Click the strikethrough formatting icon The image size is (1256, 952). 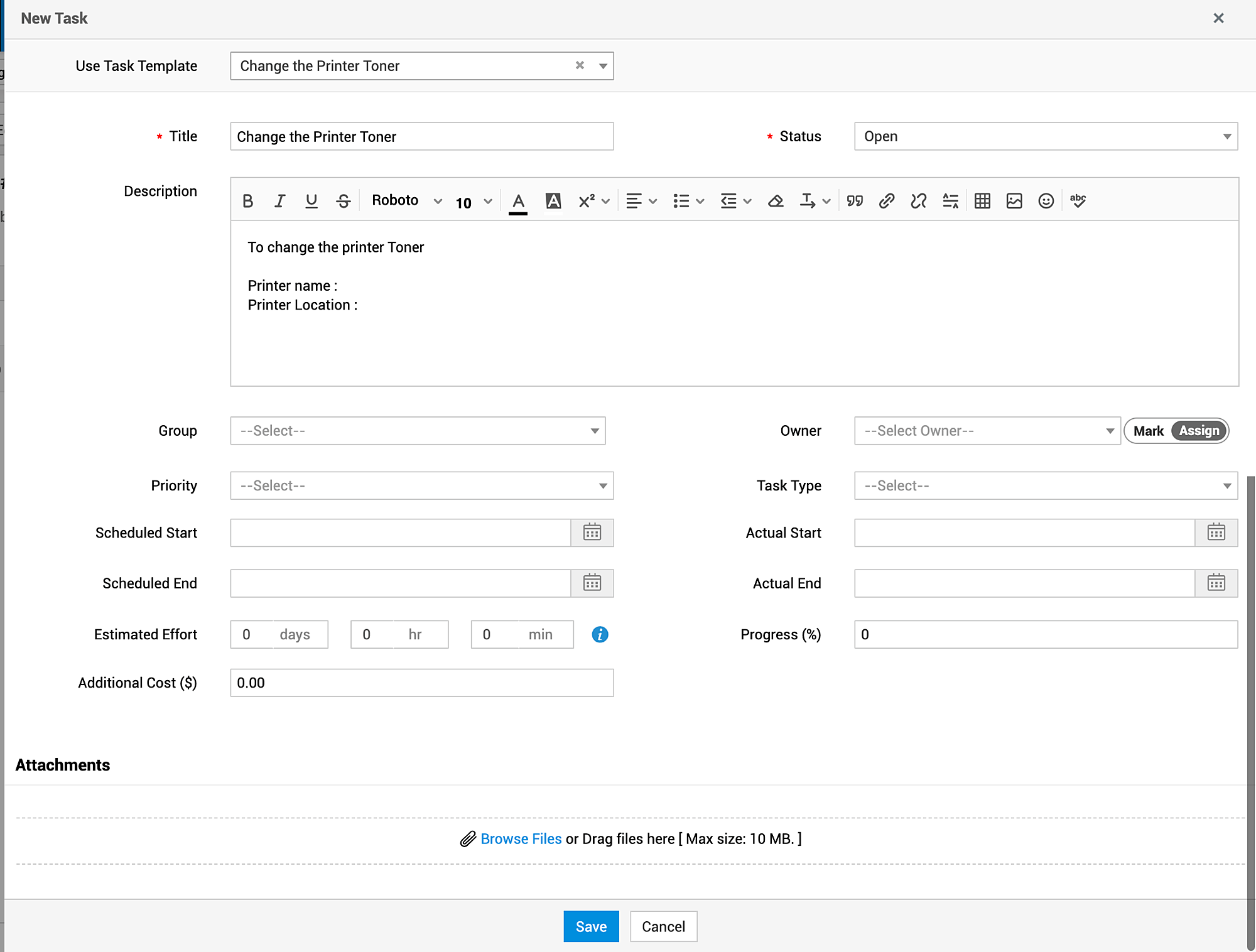coord(343,201)
